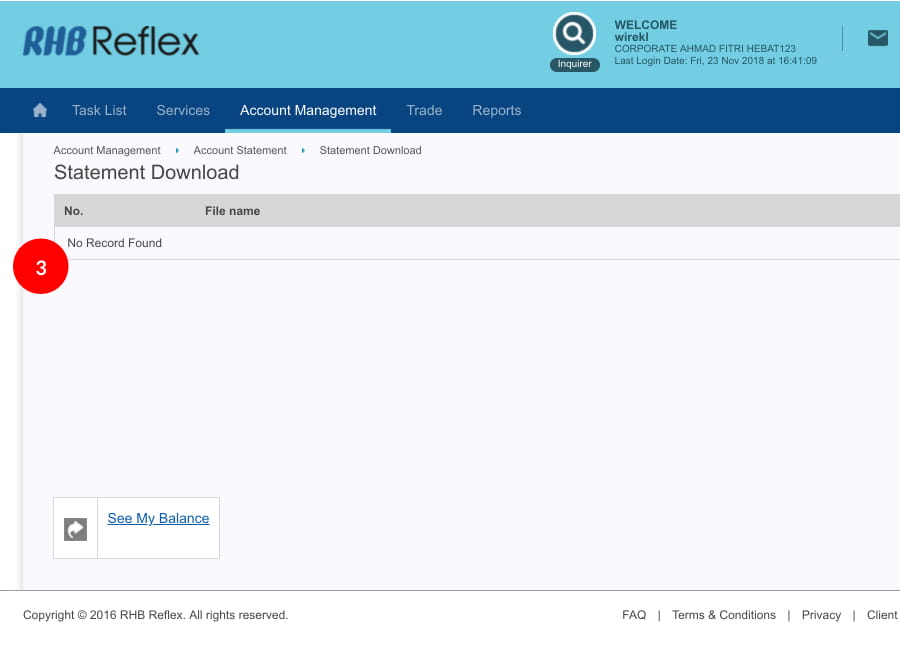Click the Inquirer badge label

click(x=574, y=64)
